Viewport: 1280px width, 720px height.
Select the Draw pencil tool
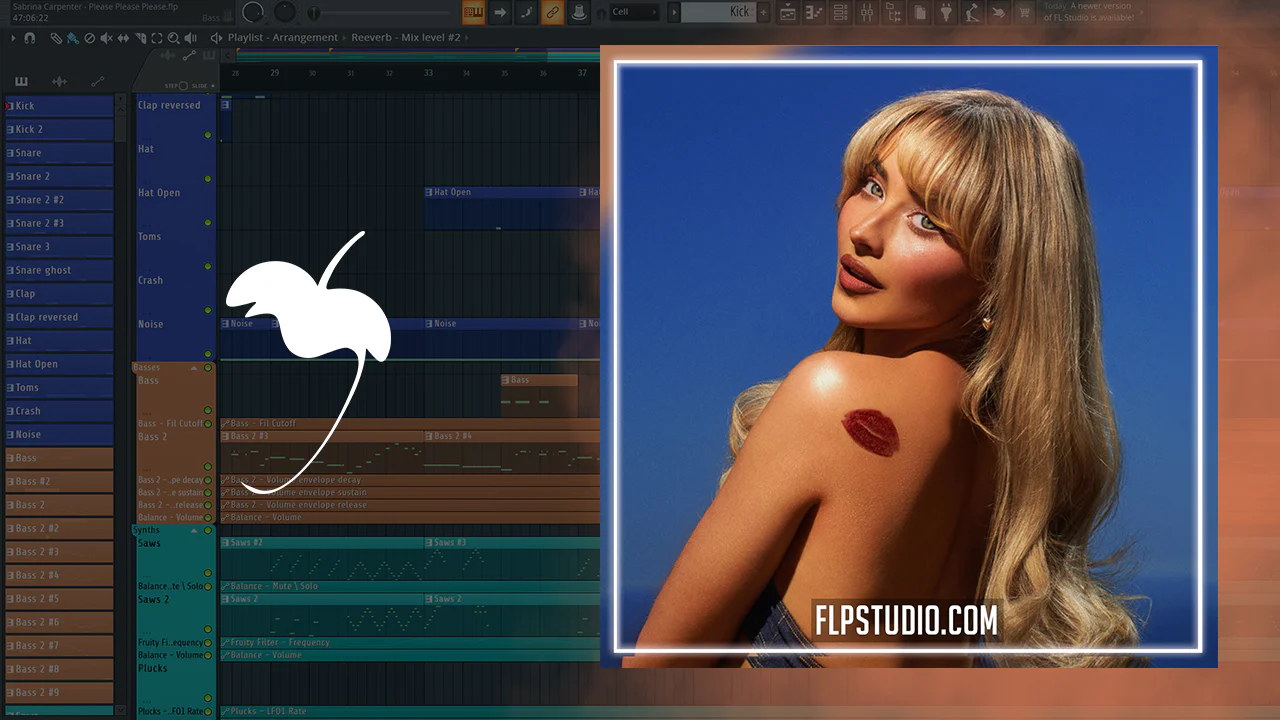coord(56,38)
